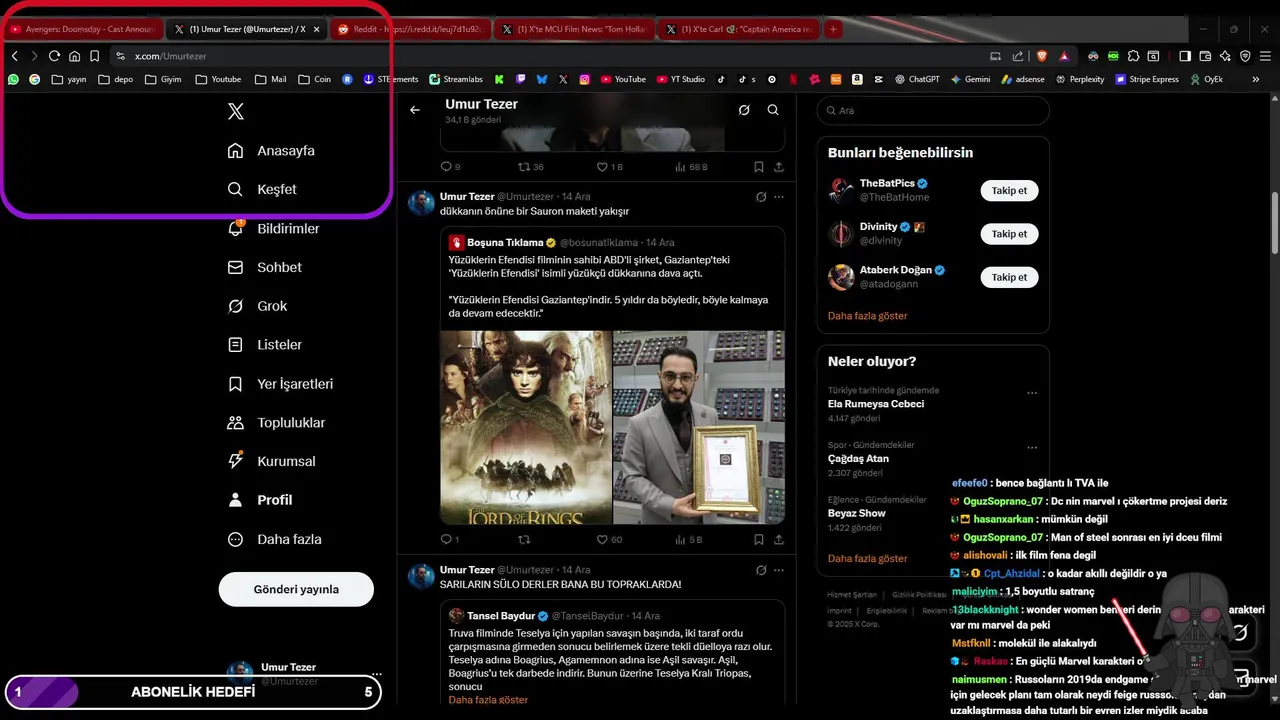
Task: Open Bildirimler notifications
Action: click(274, 228)
